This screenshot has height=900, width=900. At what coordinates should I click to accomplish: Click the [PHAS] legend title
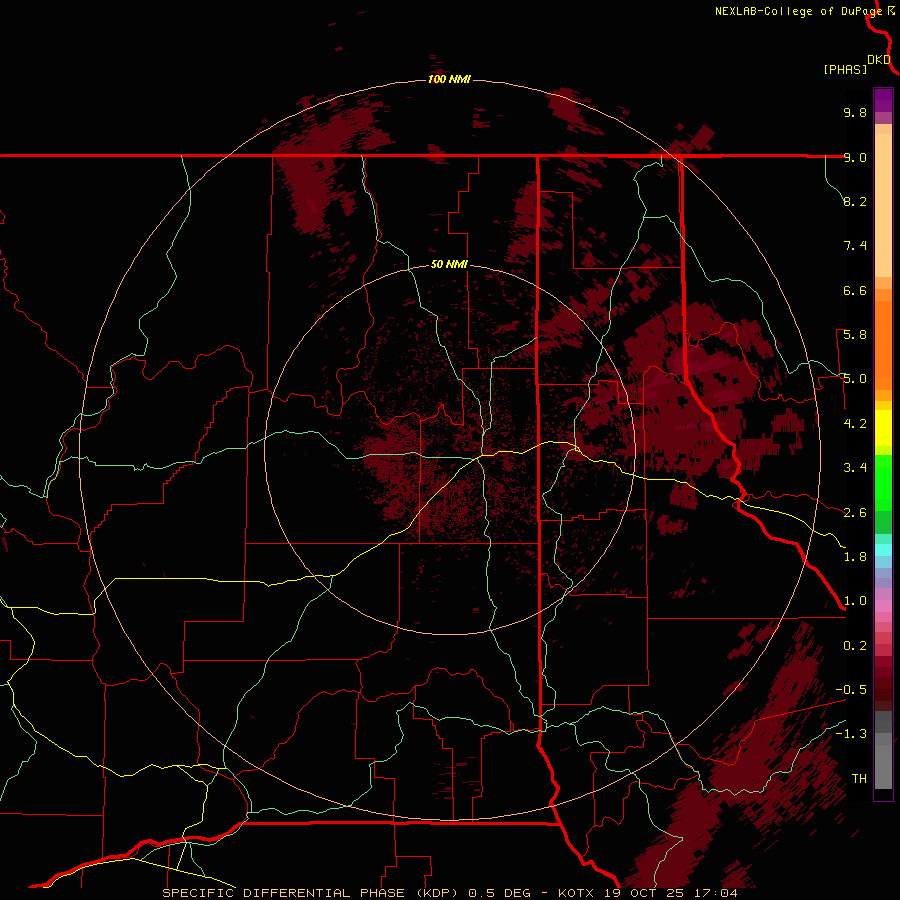845,69
